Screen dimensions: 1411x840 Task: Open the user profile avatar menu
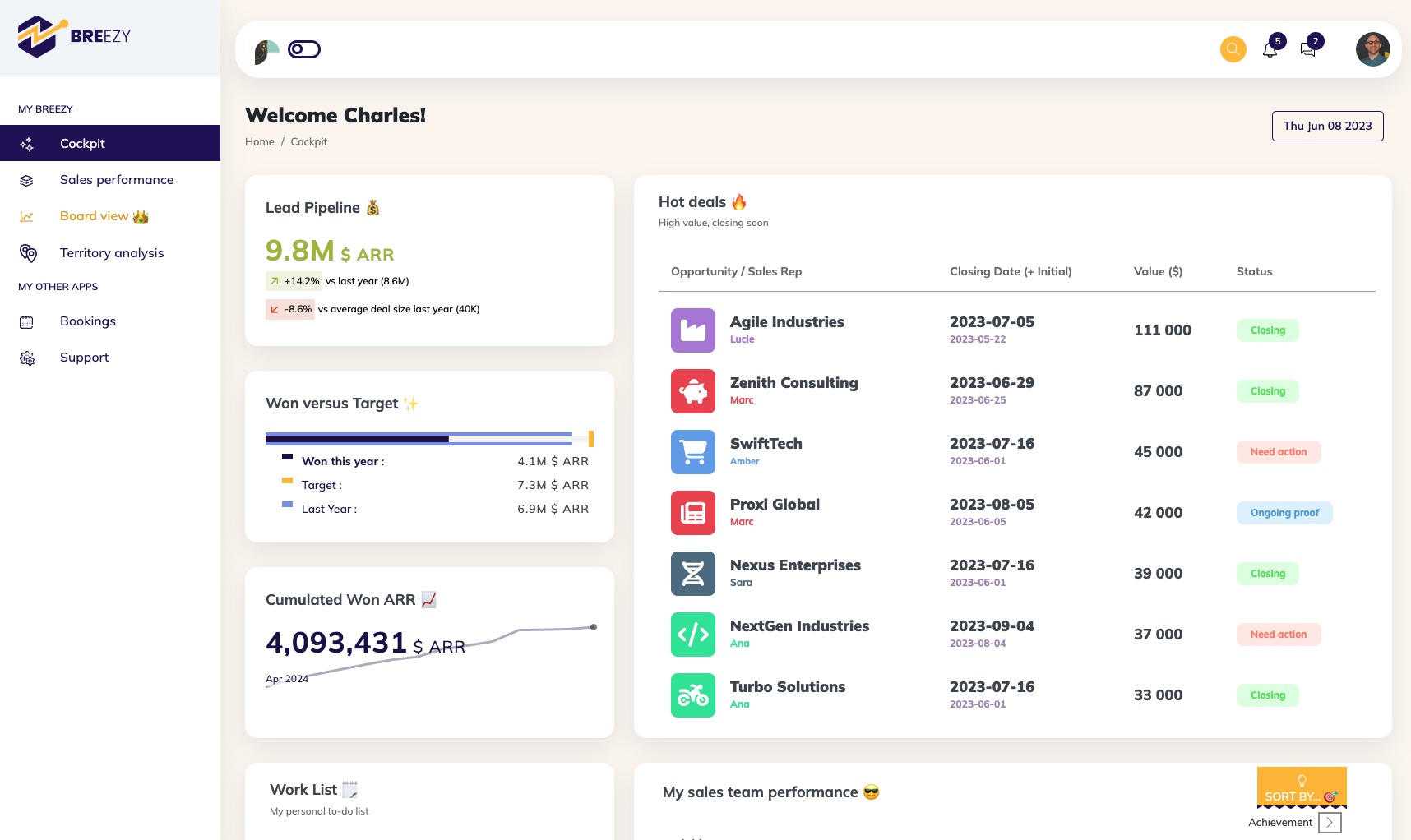[x=1372, y=49]
